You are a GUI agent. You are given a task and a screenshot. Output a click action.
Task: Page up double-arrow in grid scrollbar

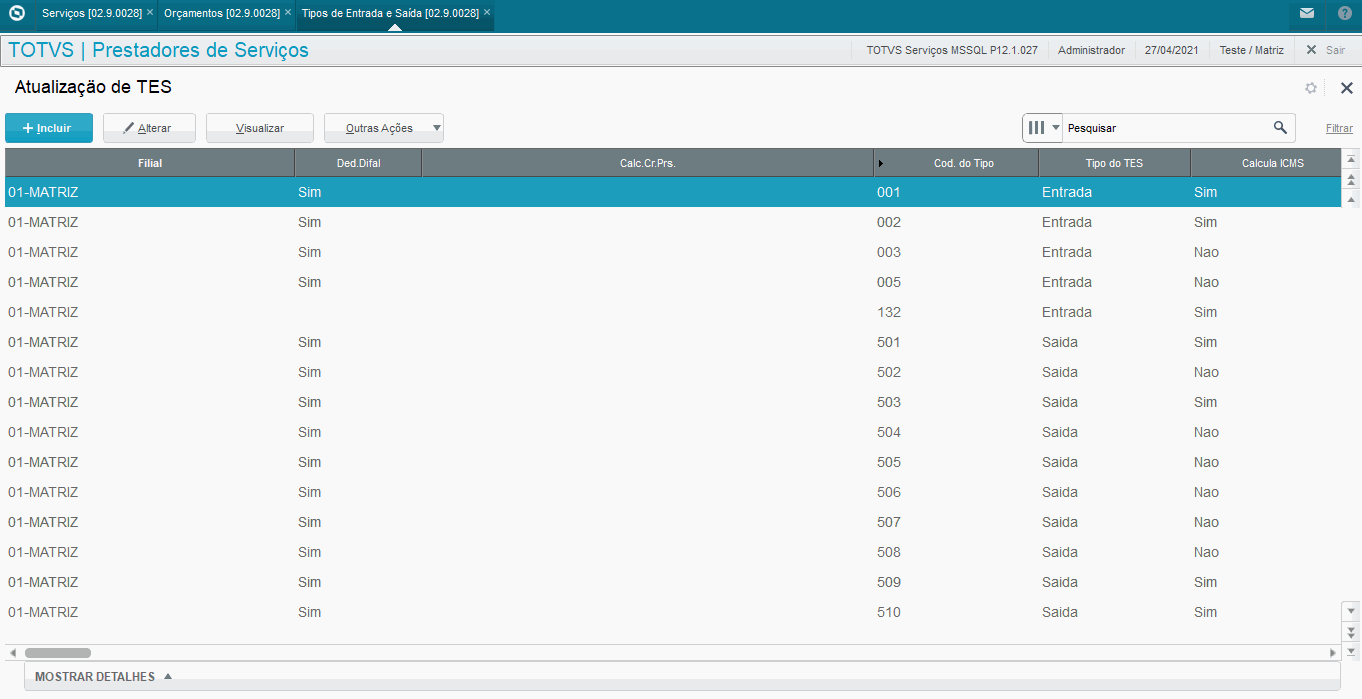point(1351,179)
